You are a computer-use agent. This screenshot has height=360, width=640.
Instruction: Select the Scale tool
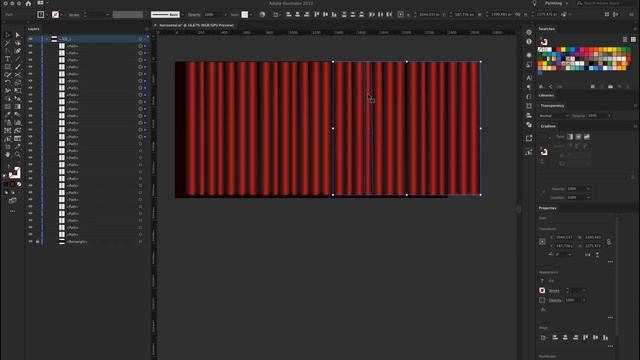click(18, 83)
